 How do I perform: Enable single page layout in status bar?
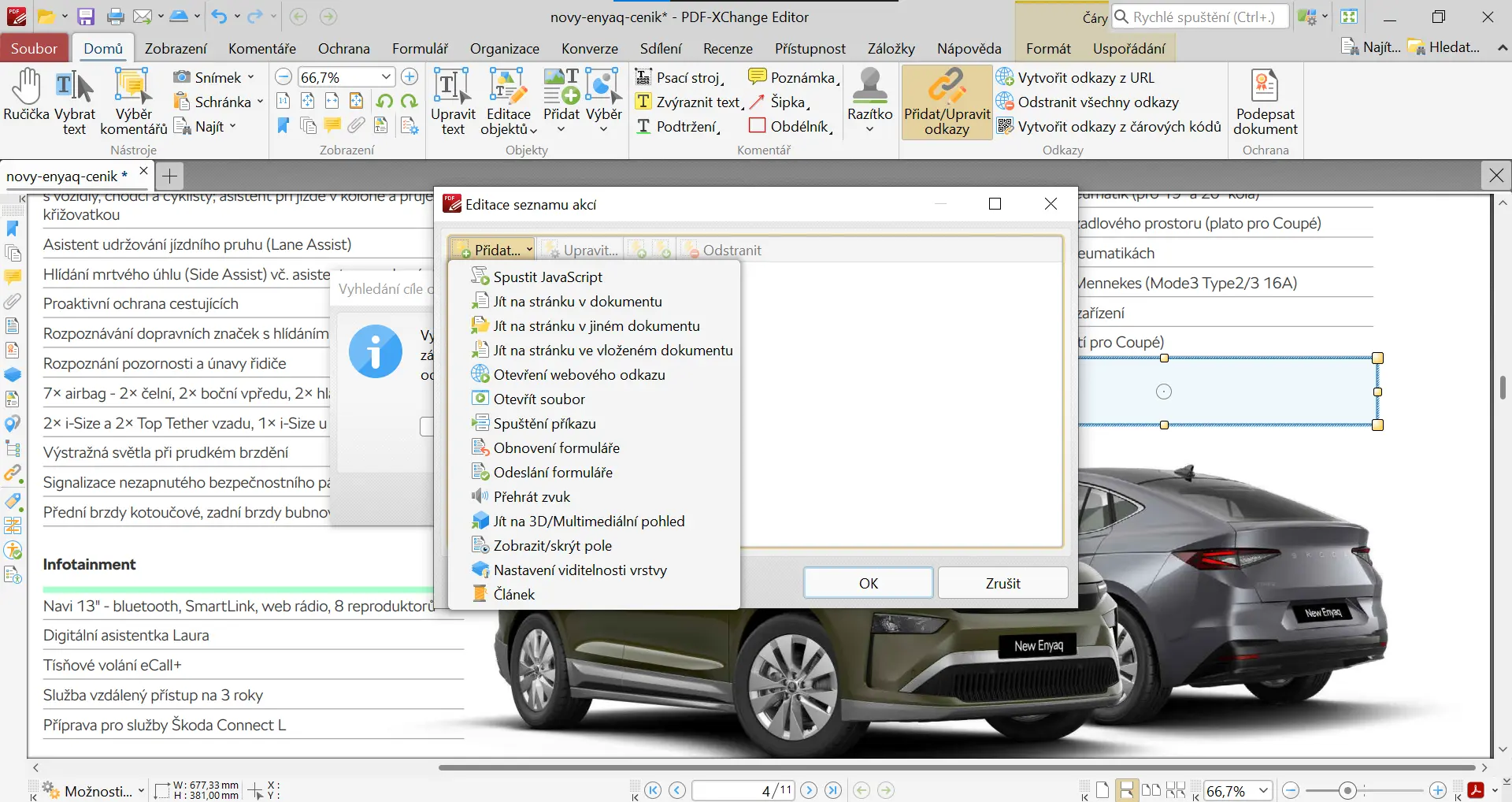[x=1102, y=790]
